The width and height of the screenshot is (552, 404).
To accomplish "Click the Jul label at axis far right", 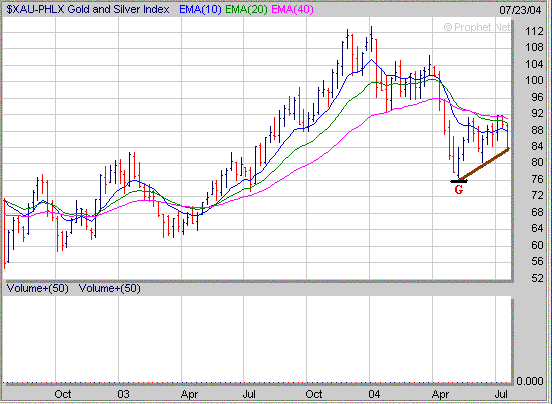I will point(501,394).
